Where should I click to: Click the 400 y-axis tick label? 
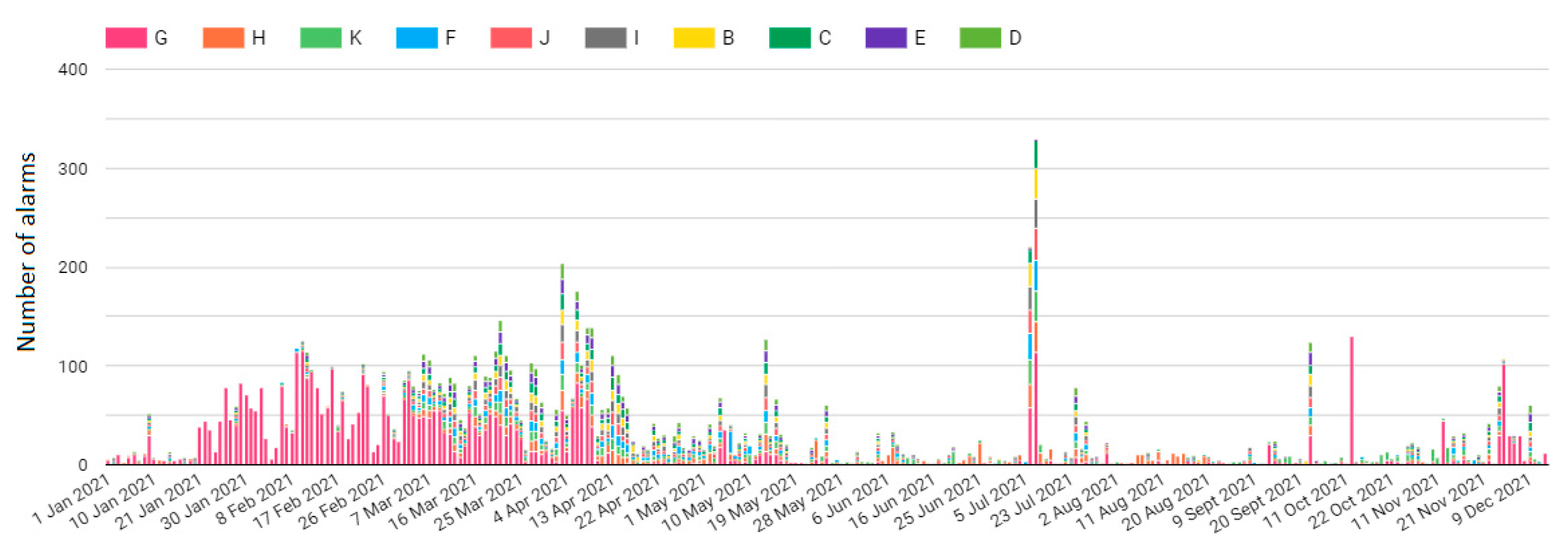72,69
